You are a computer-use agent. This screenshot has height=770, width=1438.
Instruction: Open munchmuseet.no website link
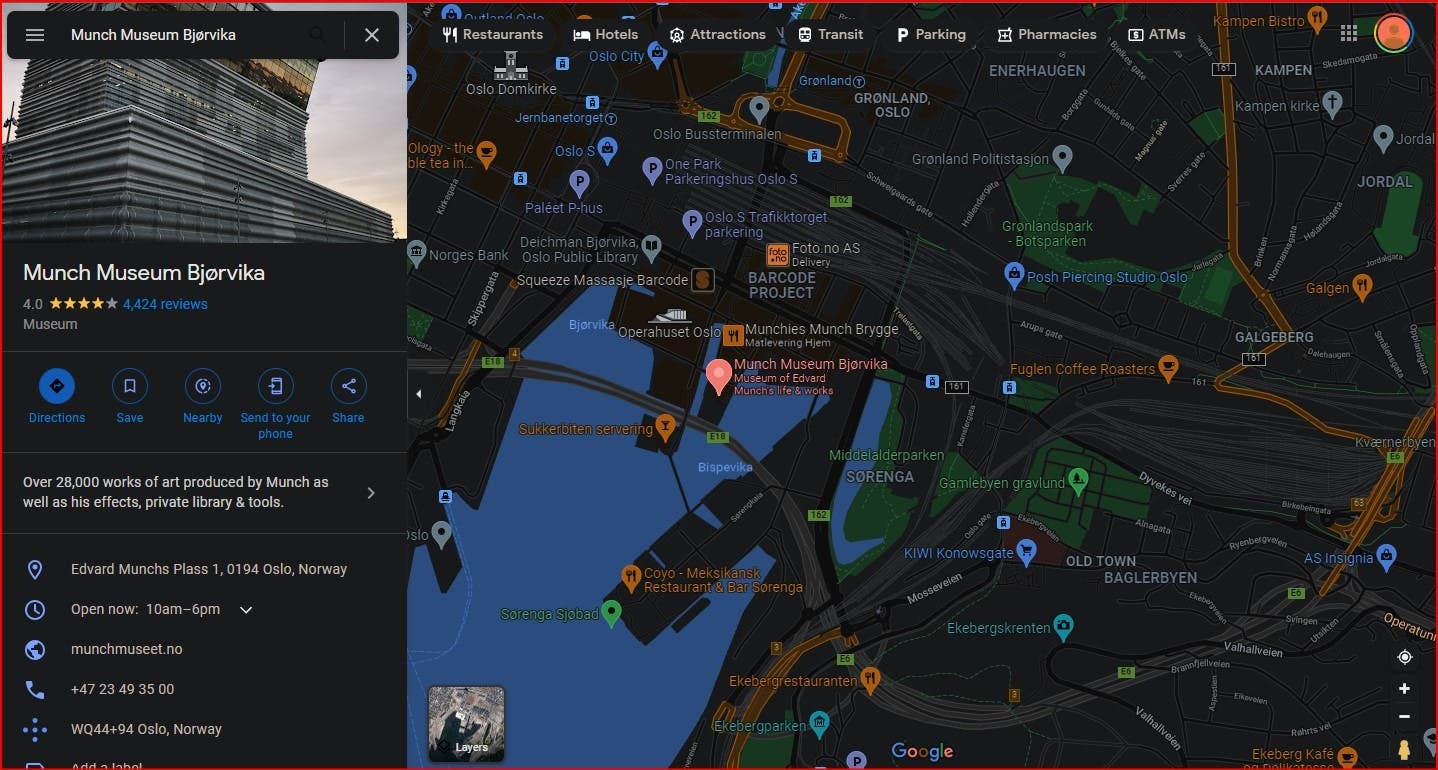[x=127, y=649]
